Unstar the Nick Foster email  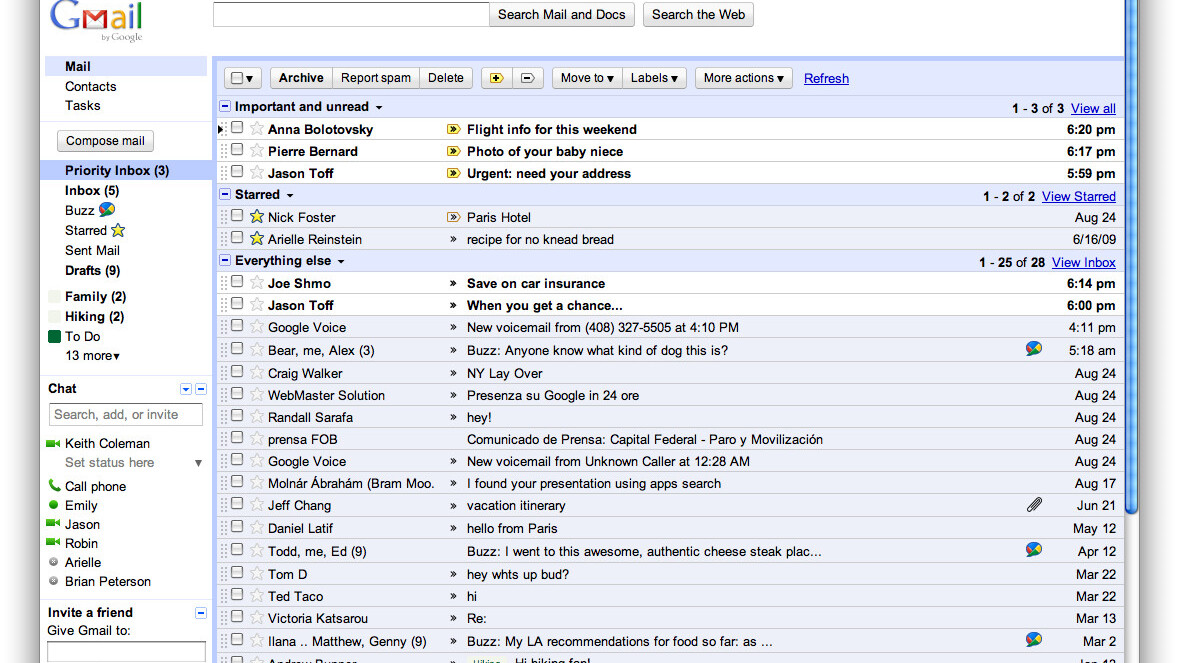[x=257, y=217]
